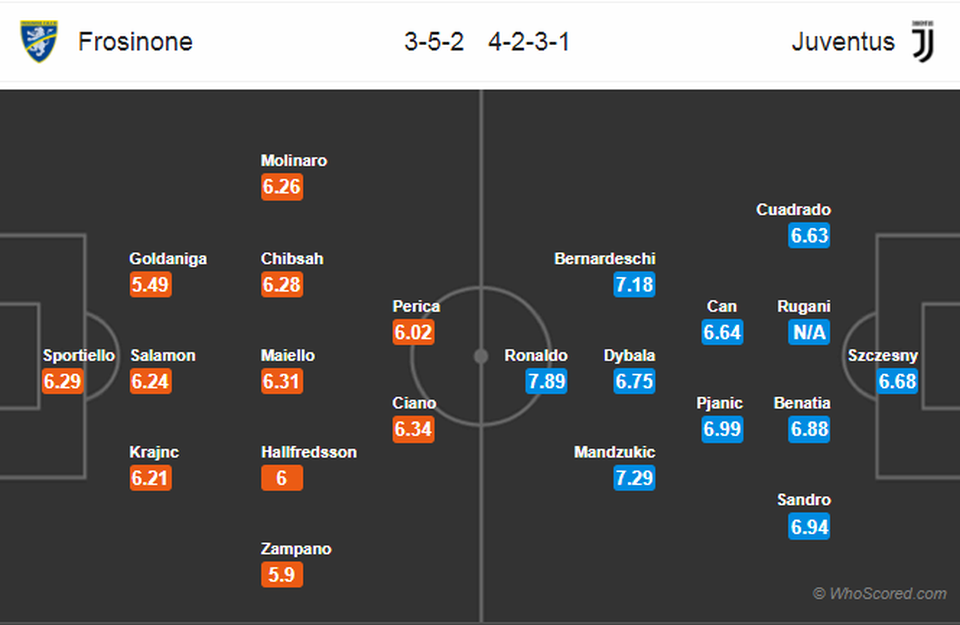960x625 pixels.
Task: Click Hallfredsson's rating badge showing 6
Action: click(282, 478)
